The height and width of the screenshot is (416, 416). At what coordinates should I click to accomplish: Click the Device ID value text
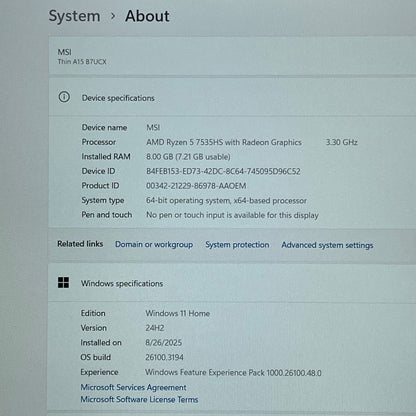[223, 171]
